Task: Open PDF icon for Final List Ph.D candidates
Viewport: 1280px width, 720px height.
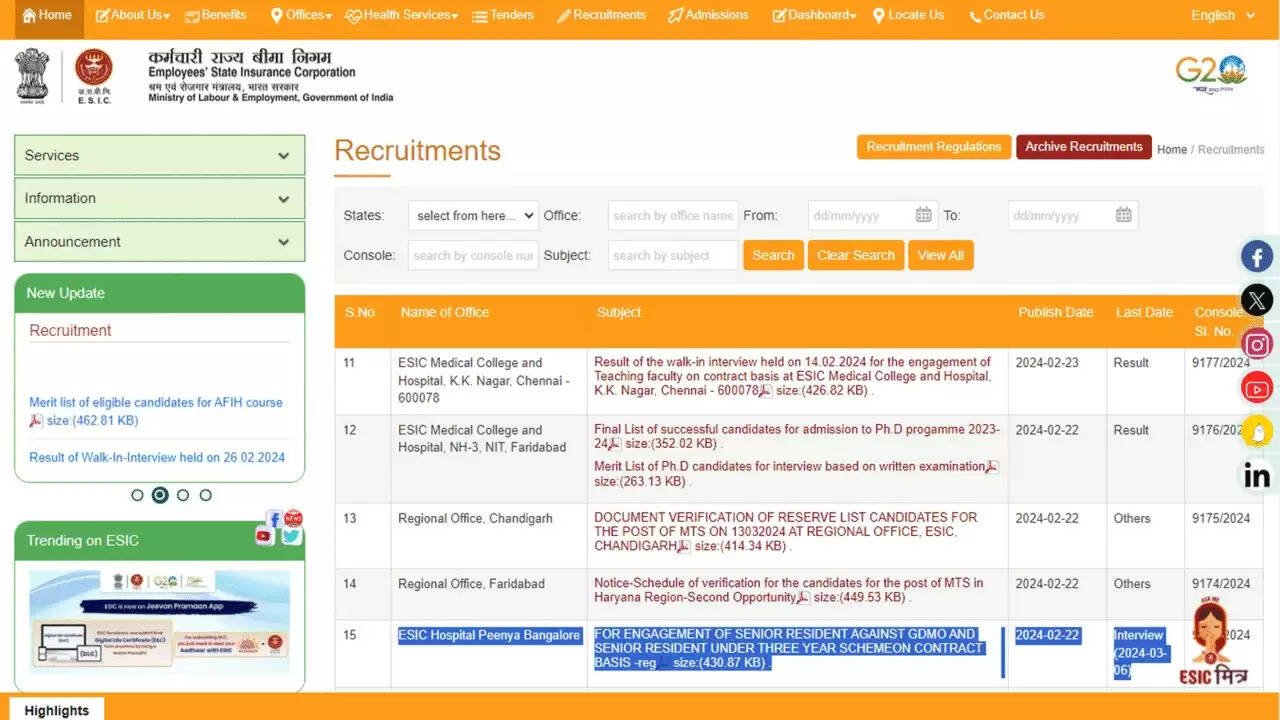Action: [x=615, y=444]
